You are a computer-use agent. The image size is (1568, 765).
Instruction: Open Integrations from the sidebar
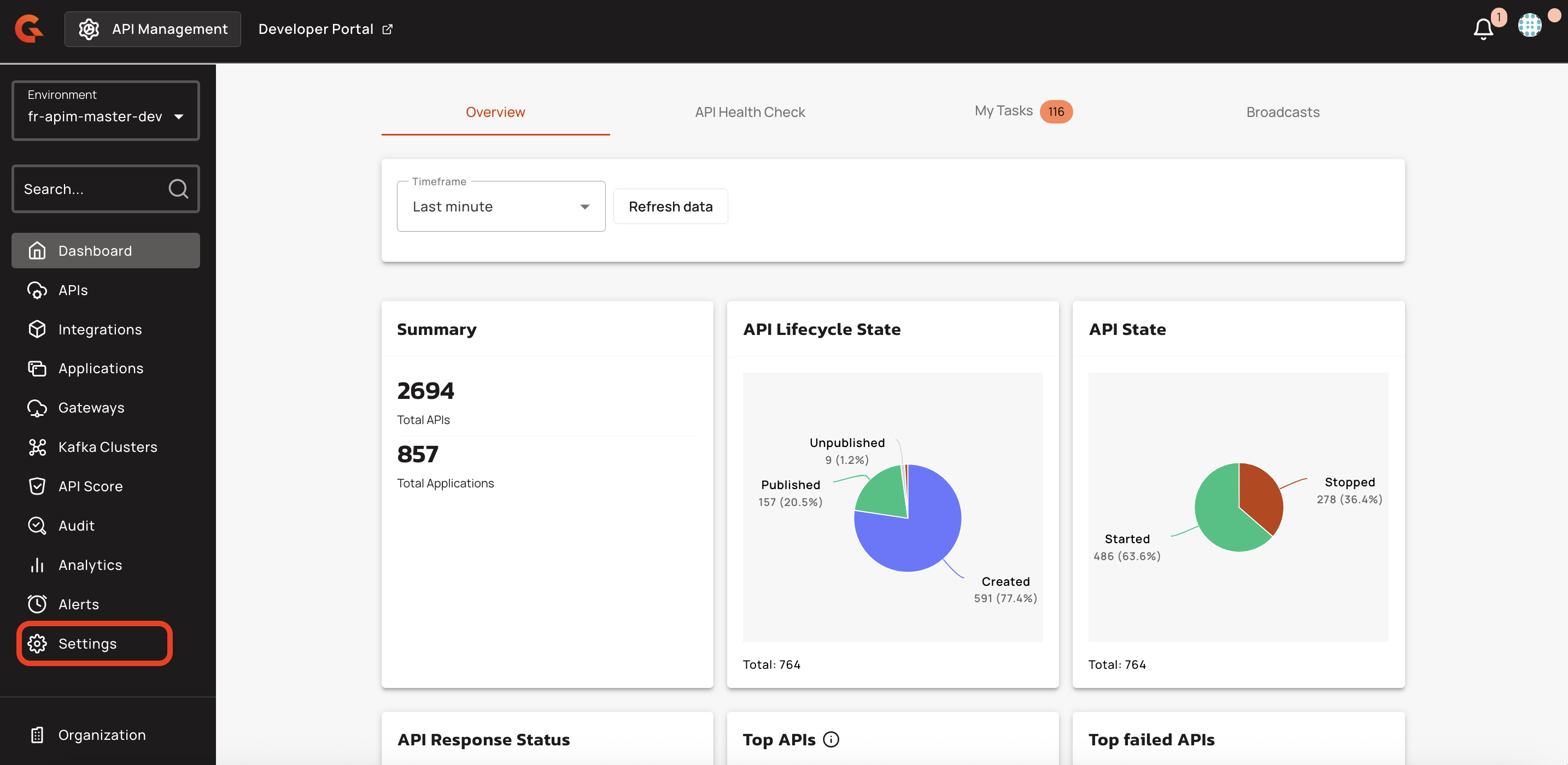click(100, 329)
